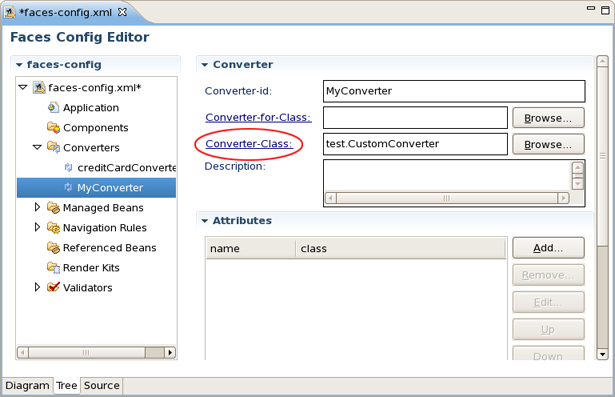Click inside the Description text area
The width and height of the screenshot is (615, 397).
tap(447, 176)
